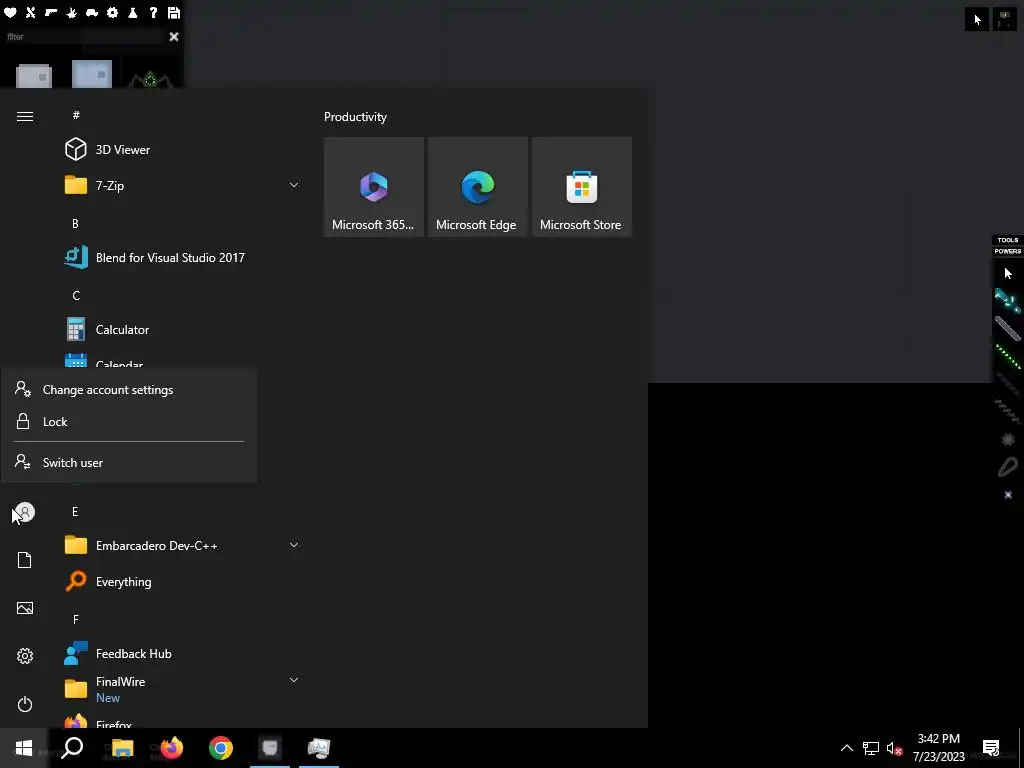This screenshot has width=1024, height=768.
Task: Open the floppy disk saves icon
Action: point(174,12)
